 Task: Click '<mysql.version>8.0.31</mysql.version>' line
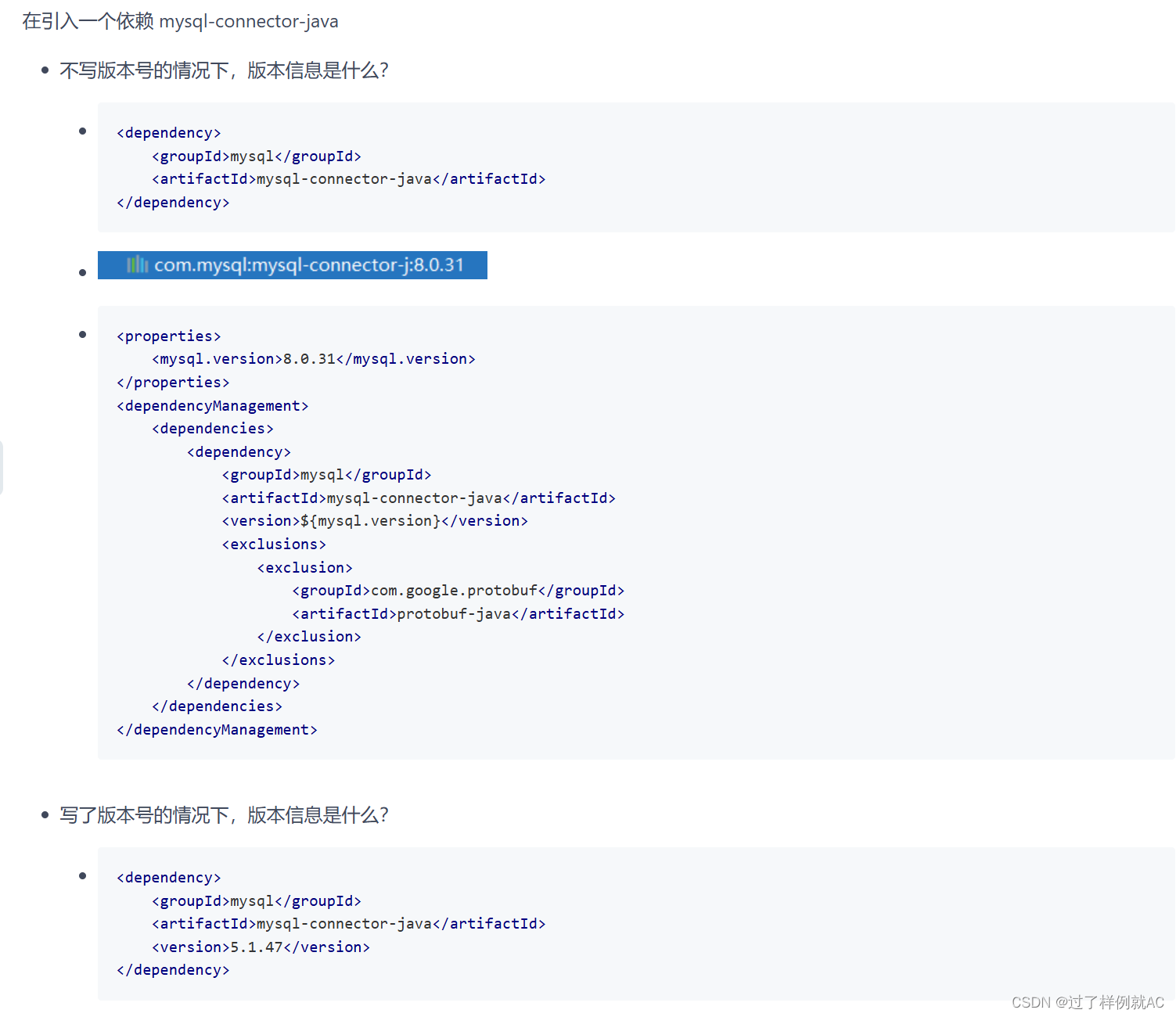314,359
